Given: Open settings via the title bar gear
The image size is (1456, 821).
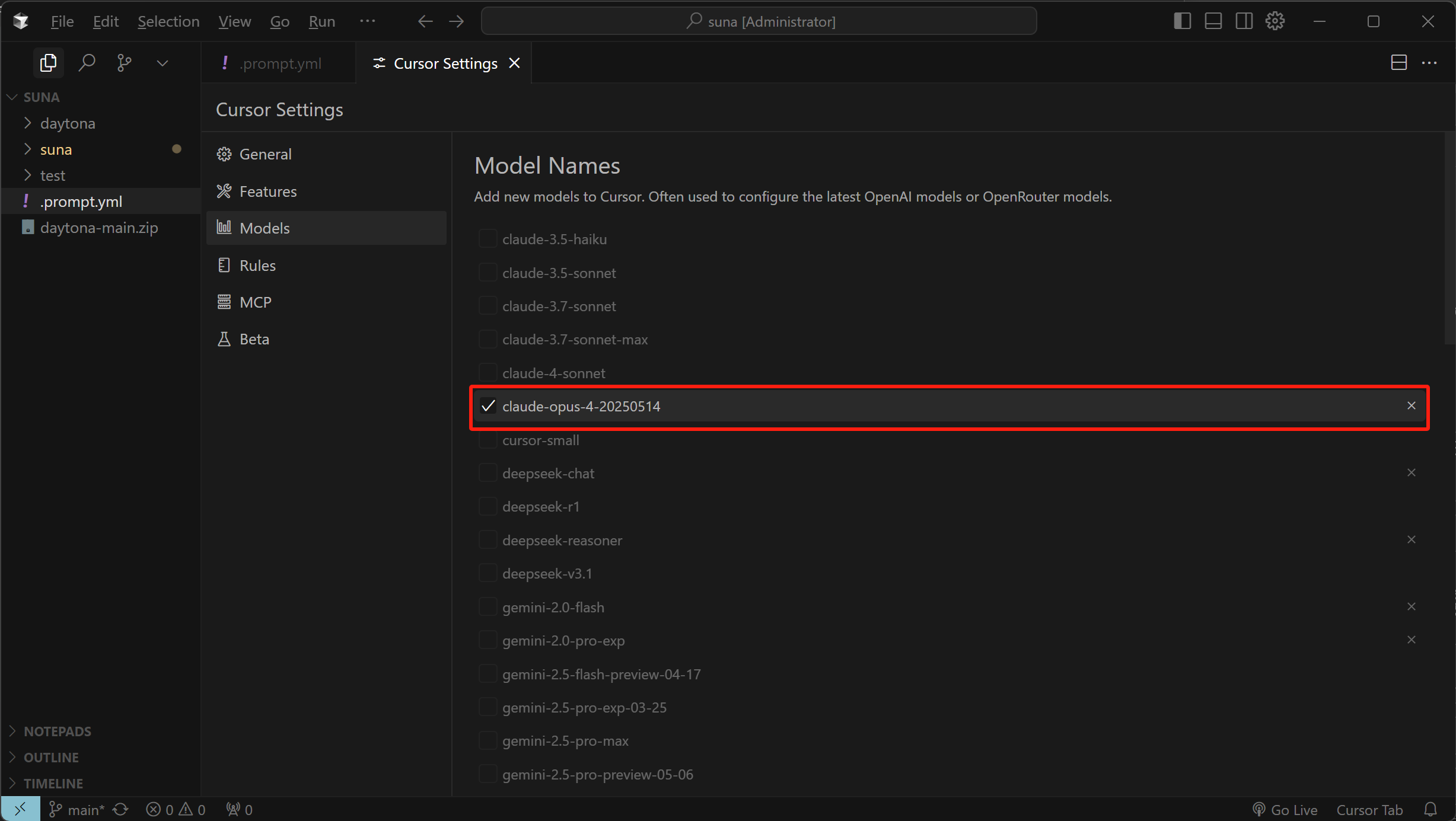Looking at the screenshot, I should (1275, 21).
